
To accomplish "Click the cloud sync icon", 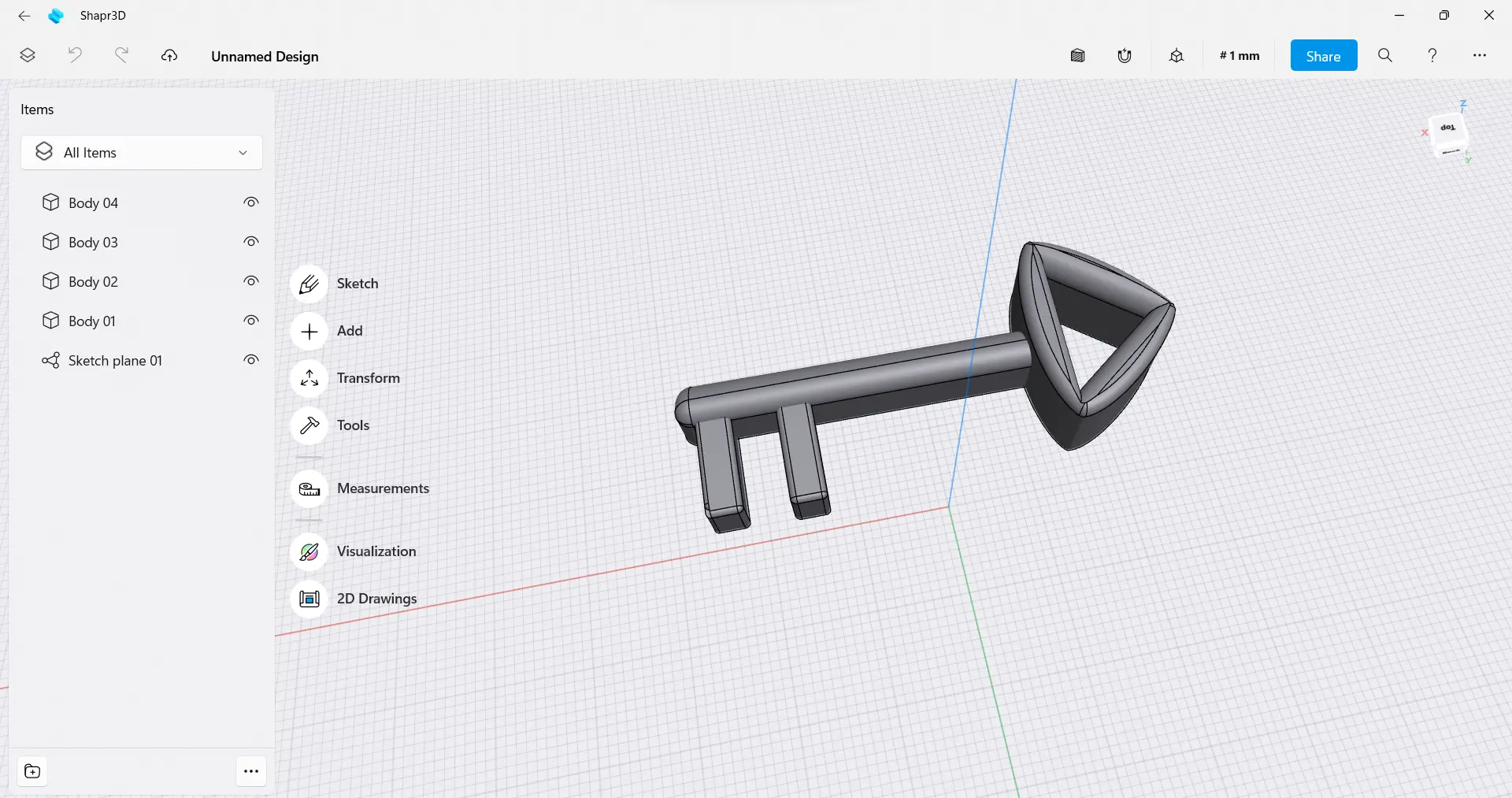I will [x=169, y=56].
